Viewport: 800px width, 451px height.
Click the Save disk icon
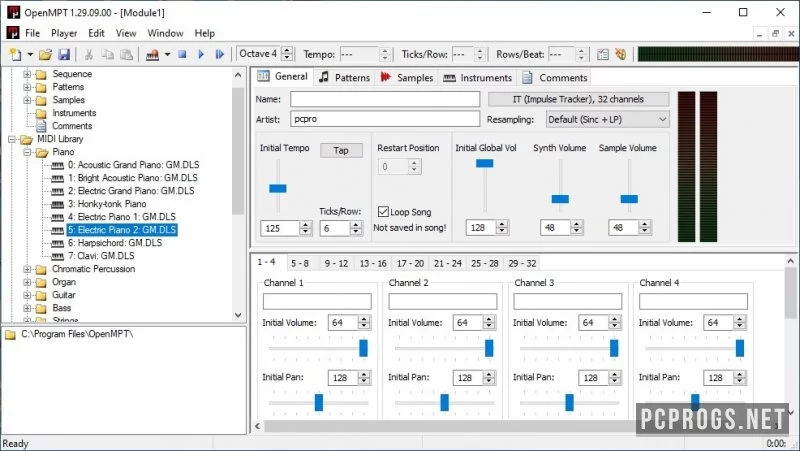coord(64,54)
